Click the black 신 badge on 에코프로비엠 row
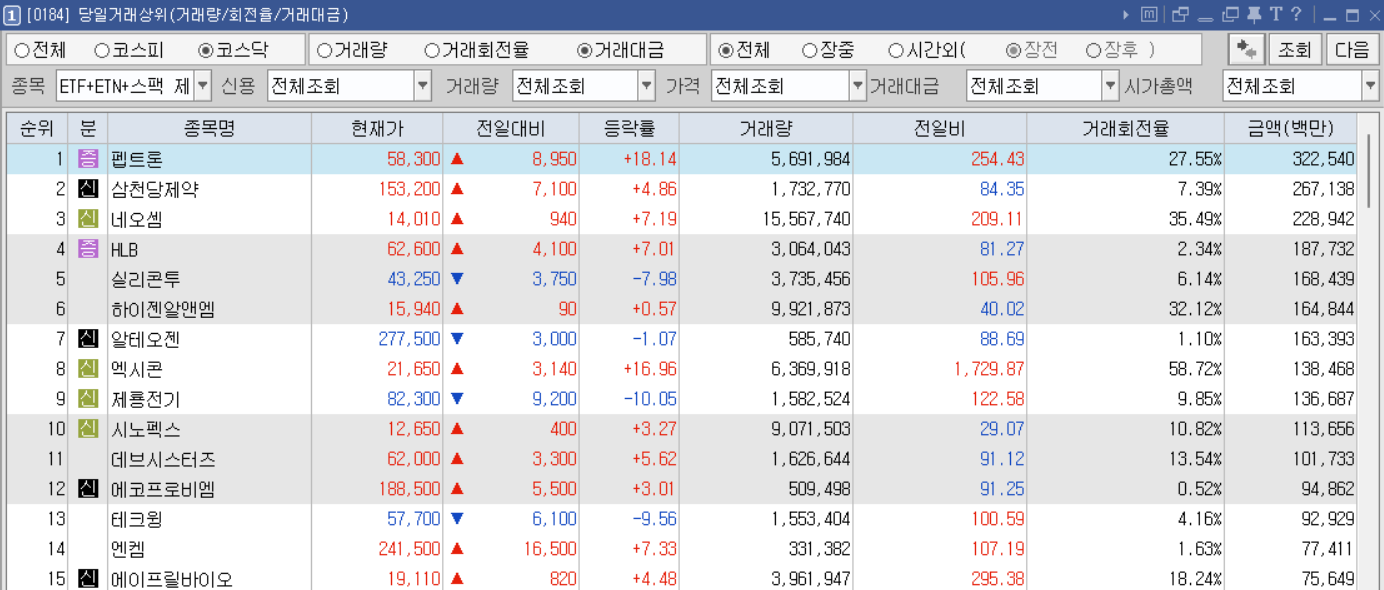Image resolution: width=1384 pixels, height=590 pixels. pyautogui.click(x=87, y=489)
